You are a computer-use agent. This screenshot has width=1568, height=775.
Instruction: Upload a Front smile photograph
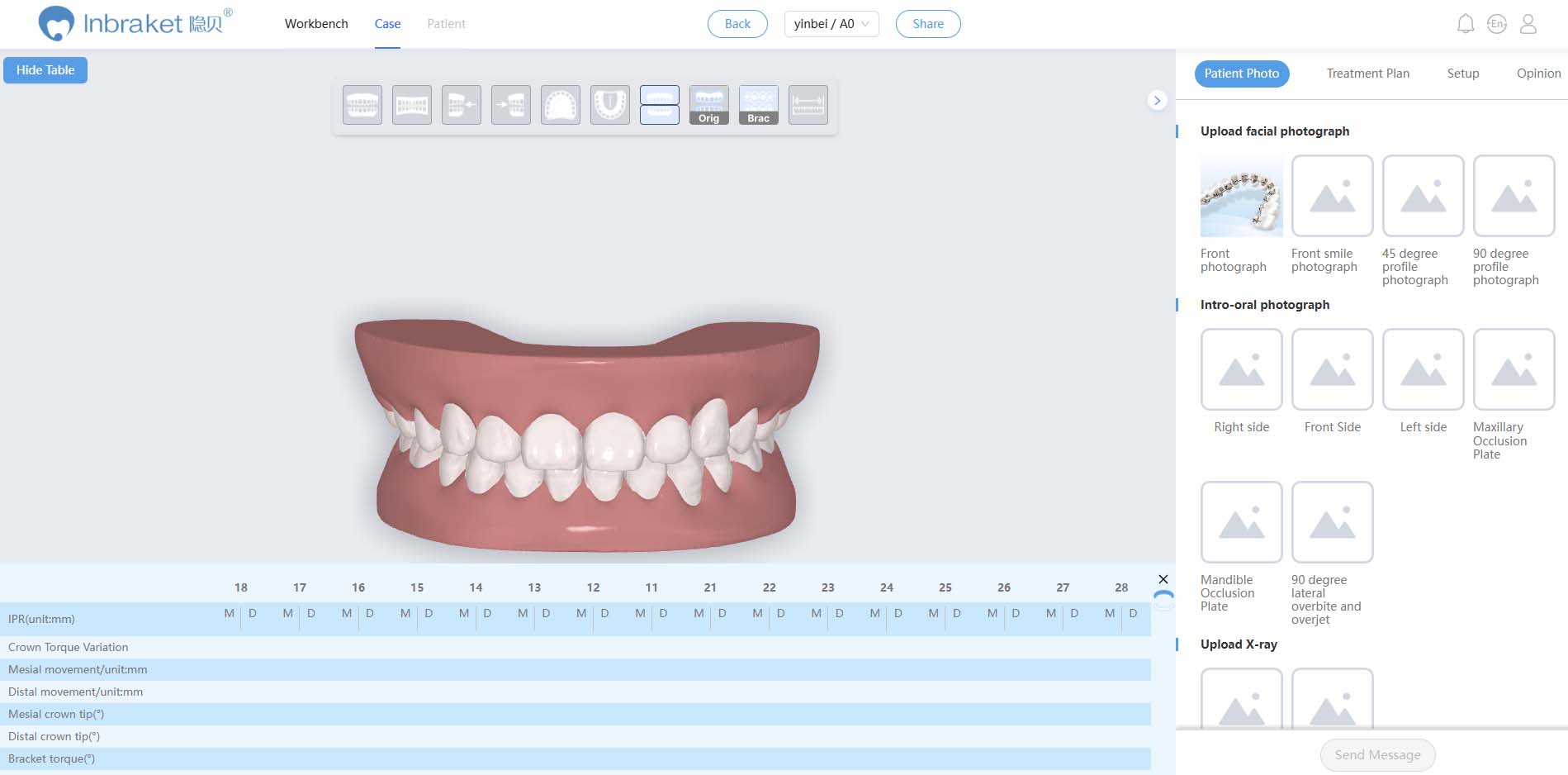[x=1333, y=196]
